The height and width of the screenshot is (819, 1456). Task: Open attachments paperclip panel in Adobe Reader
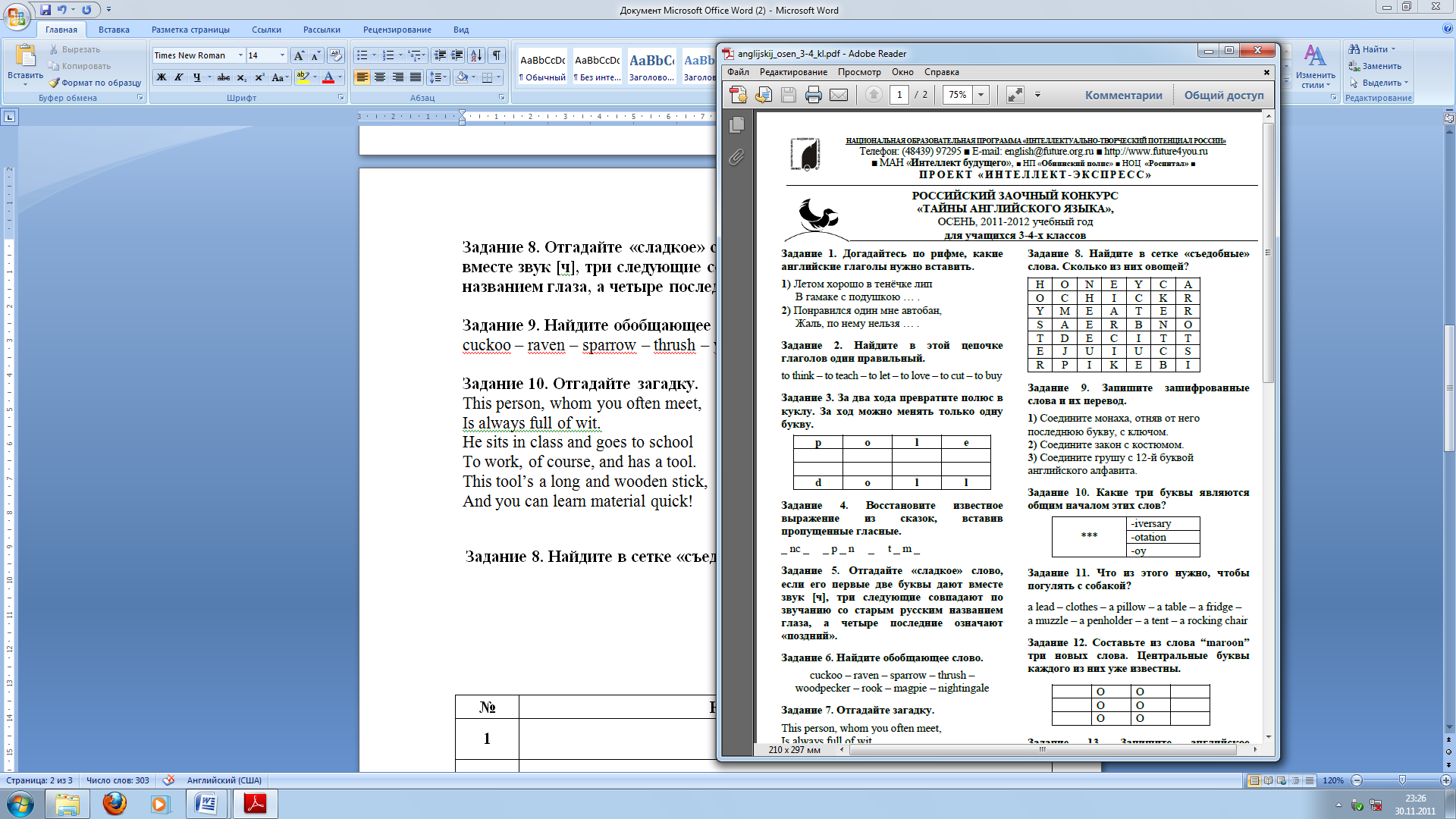(x=736, y=157)
